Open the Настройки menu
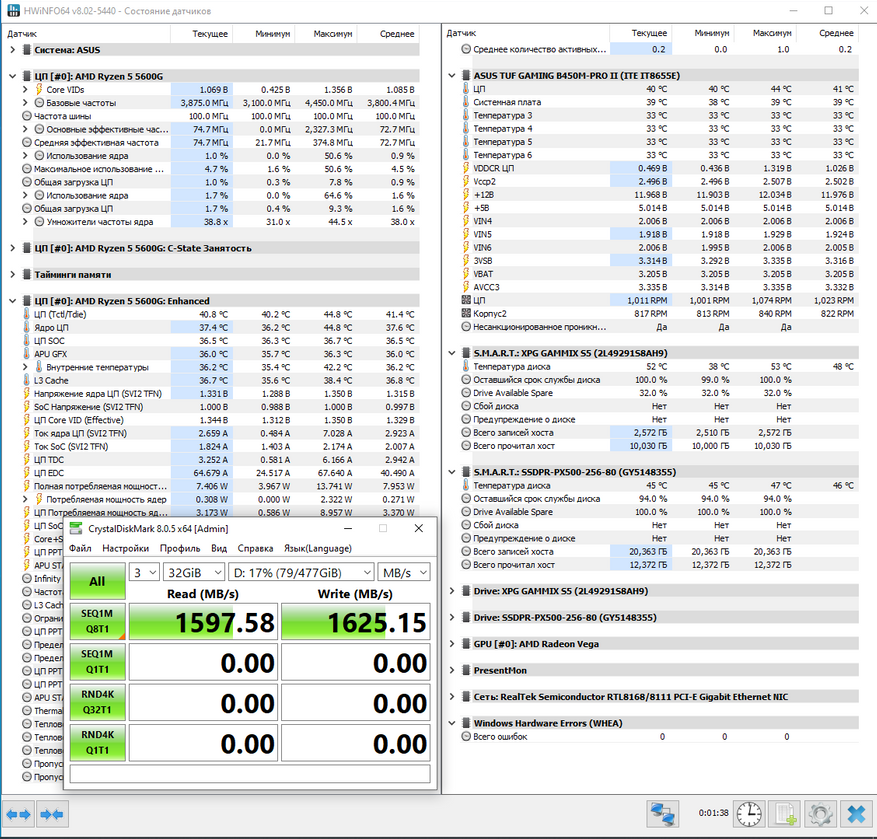The height and width of the screenshot is (839, 877). click(126, 548)
